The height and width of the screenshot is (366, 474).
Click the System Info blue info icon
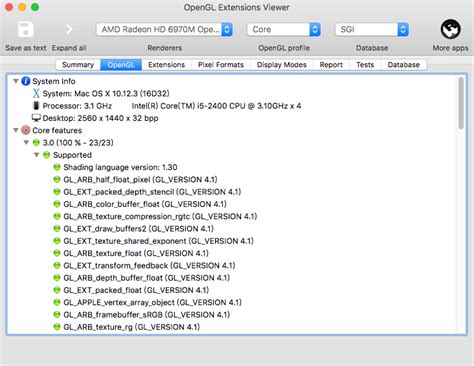[x=26, y=81]
